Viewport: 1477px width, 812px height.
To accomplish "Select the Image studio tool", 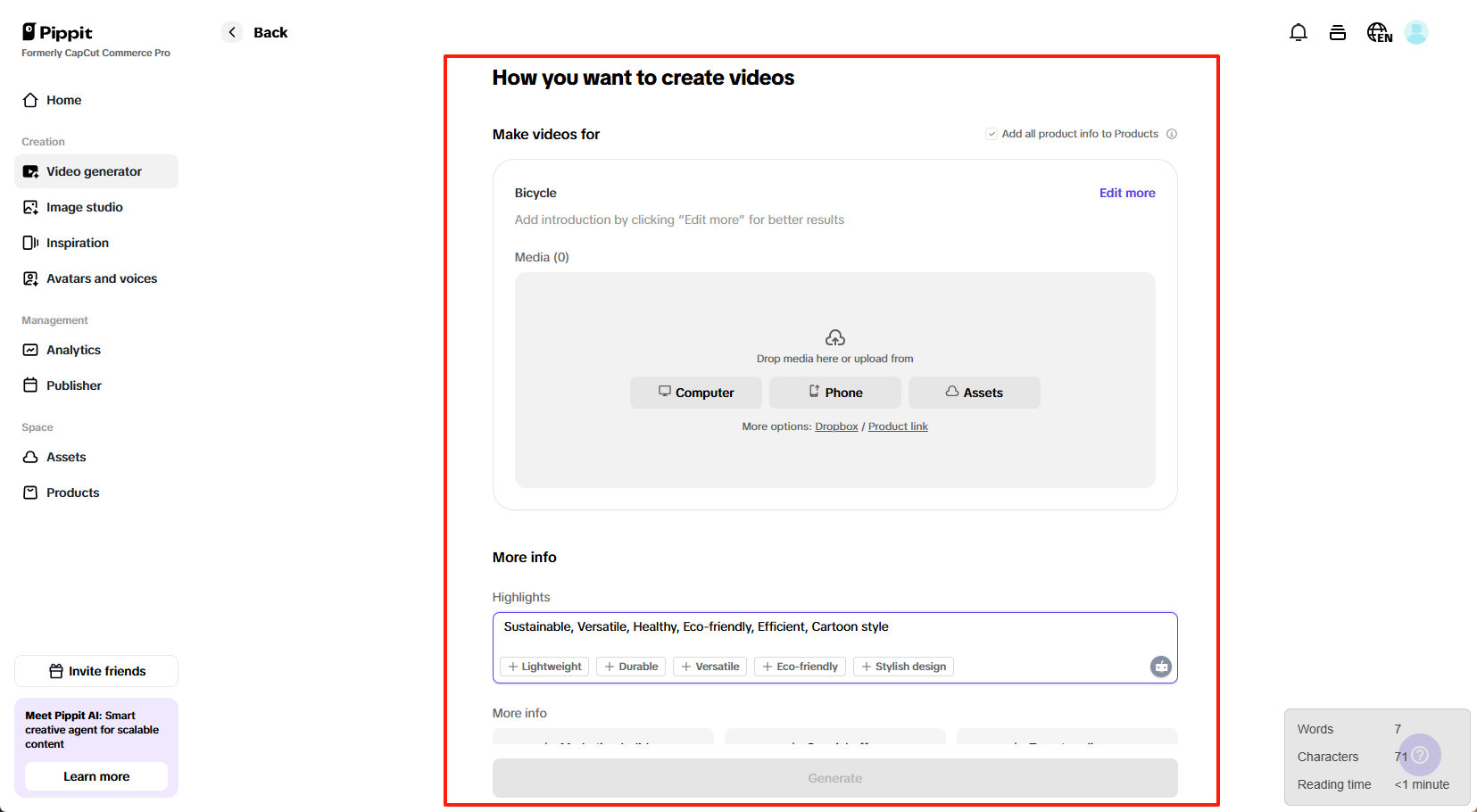I will (x=83, y=207).
